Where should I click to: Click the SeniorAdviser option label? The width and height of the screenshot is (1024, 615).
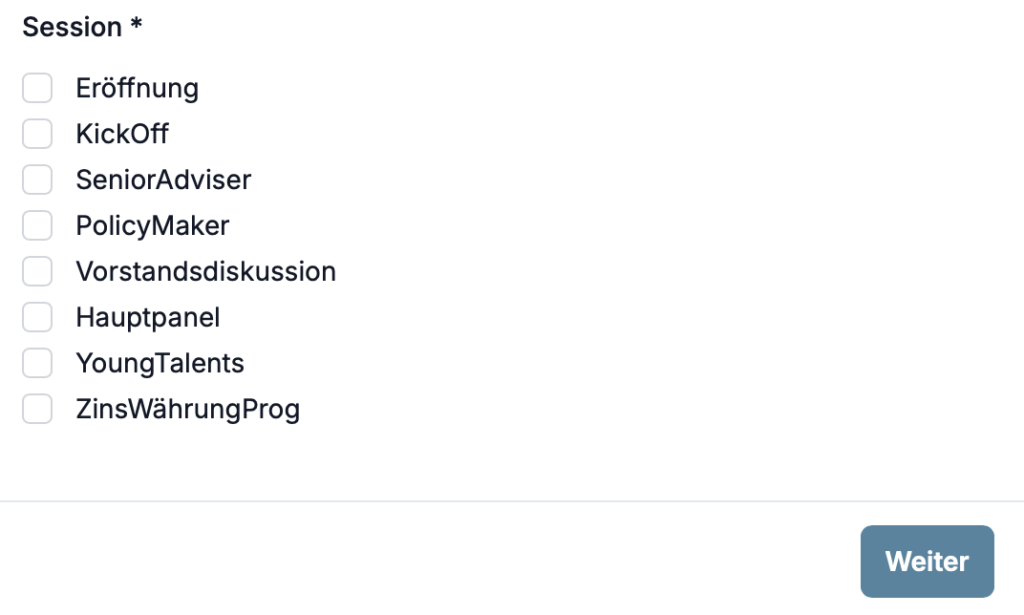pos(163,180)
